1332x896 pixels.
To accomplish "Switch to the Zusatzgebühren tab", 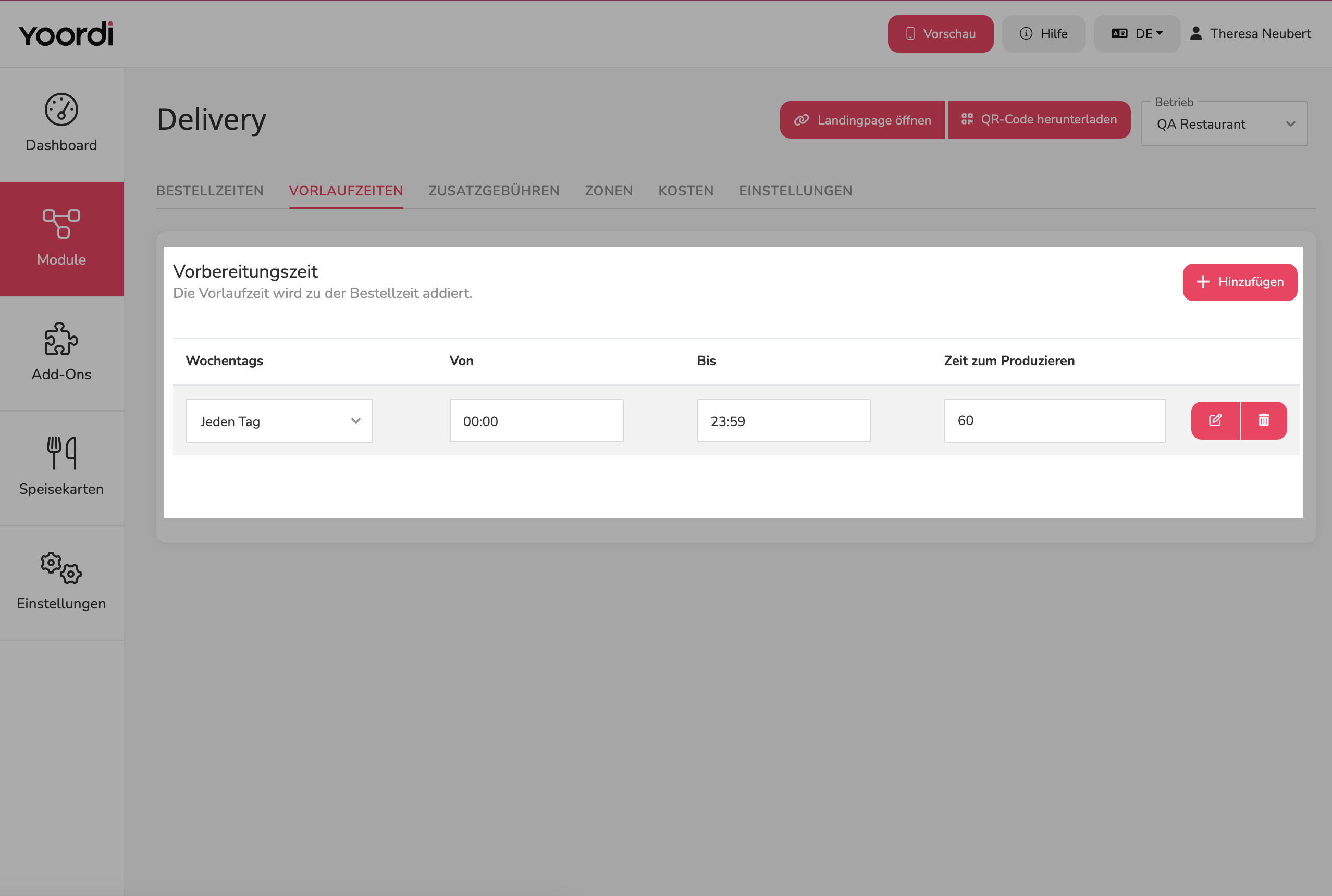I will [494, 191].
